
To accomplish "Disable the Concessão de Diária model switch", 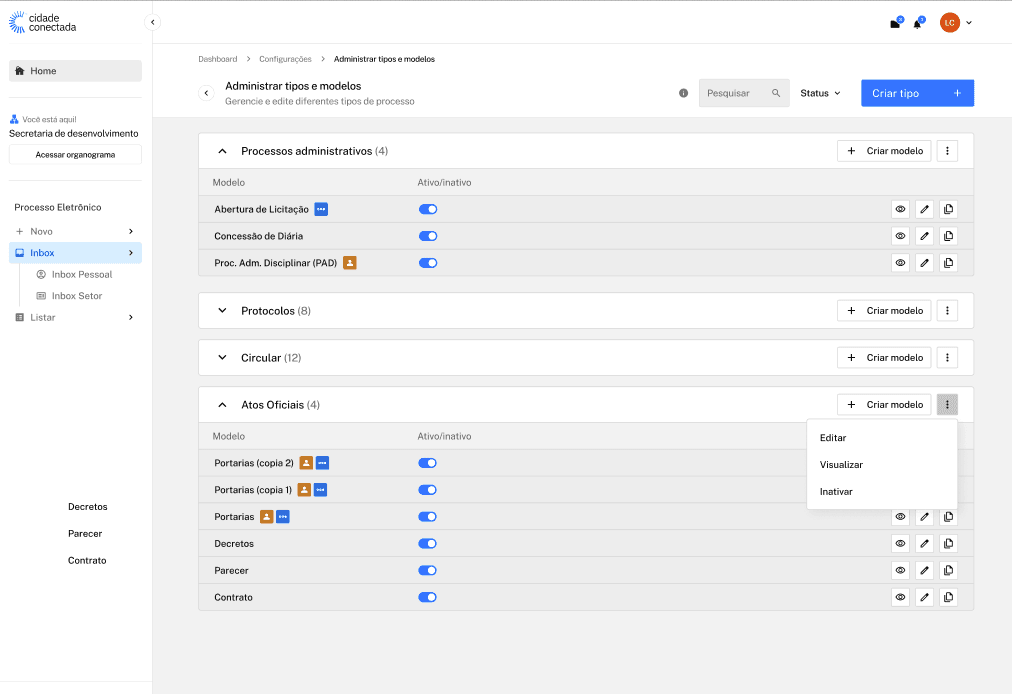I will [x=428, y=236].
